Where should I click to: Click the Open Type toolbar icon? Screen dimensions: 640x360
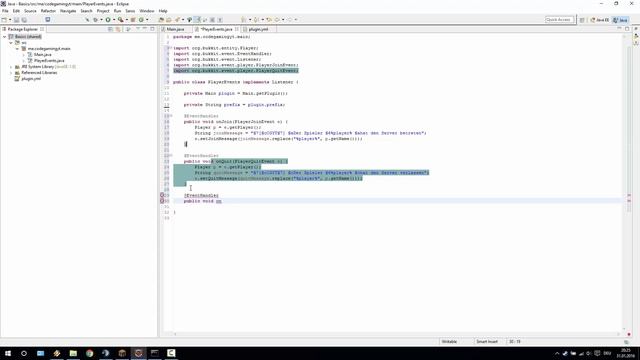(161, 20)
